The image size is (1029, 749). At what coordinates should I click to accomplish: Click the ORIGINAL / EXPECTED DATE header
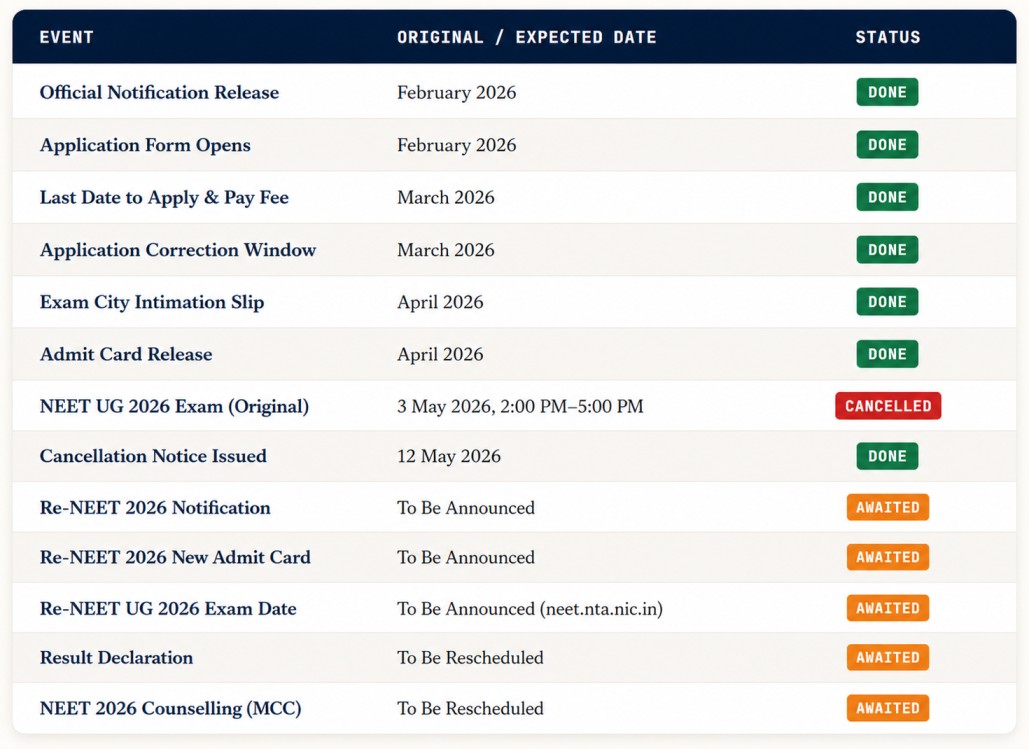(x=526, y=37)
